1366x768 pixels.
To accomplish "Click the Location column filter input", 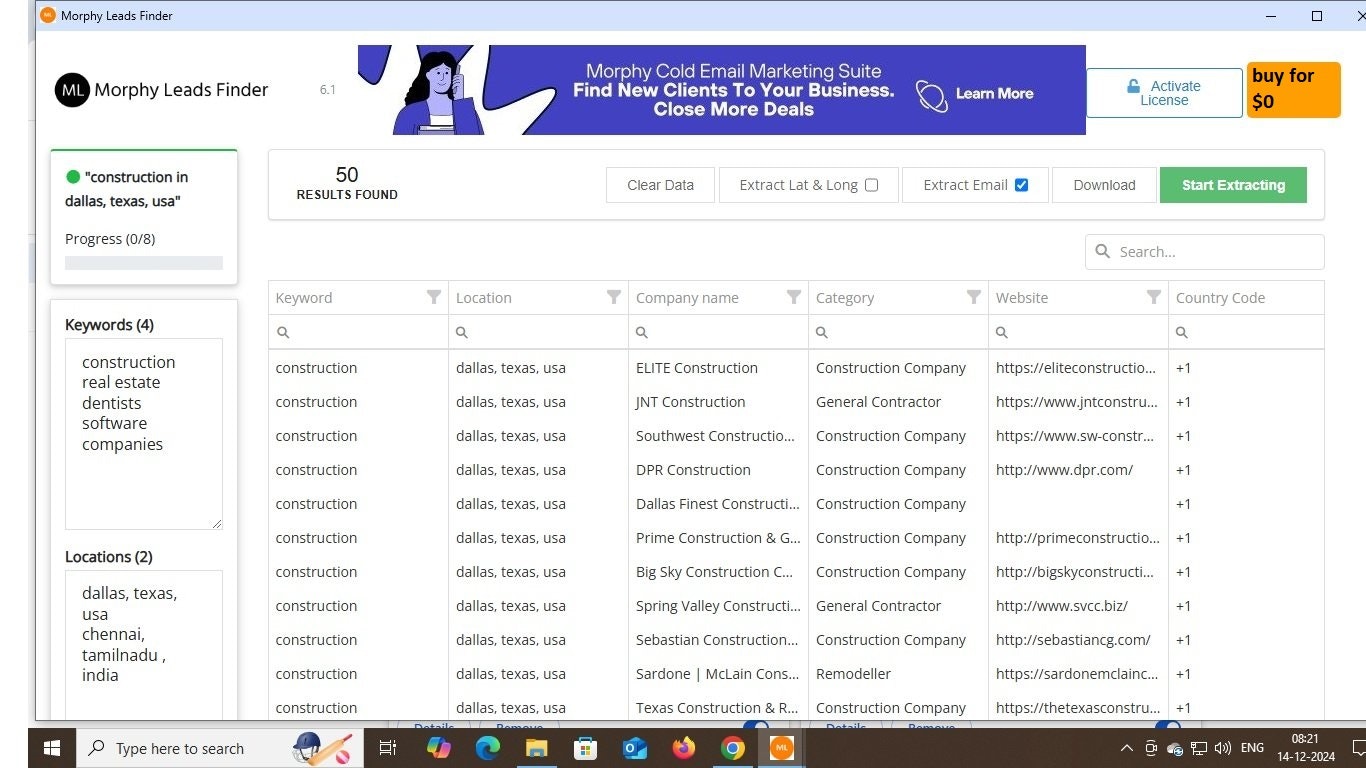I will click(538, 332).
